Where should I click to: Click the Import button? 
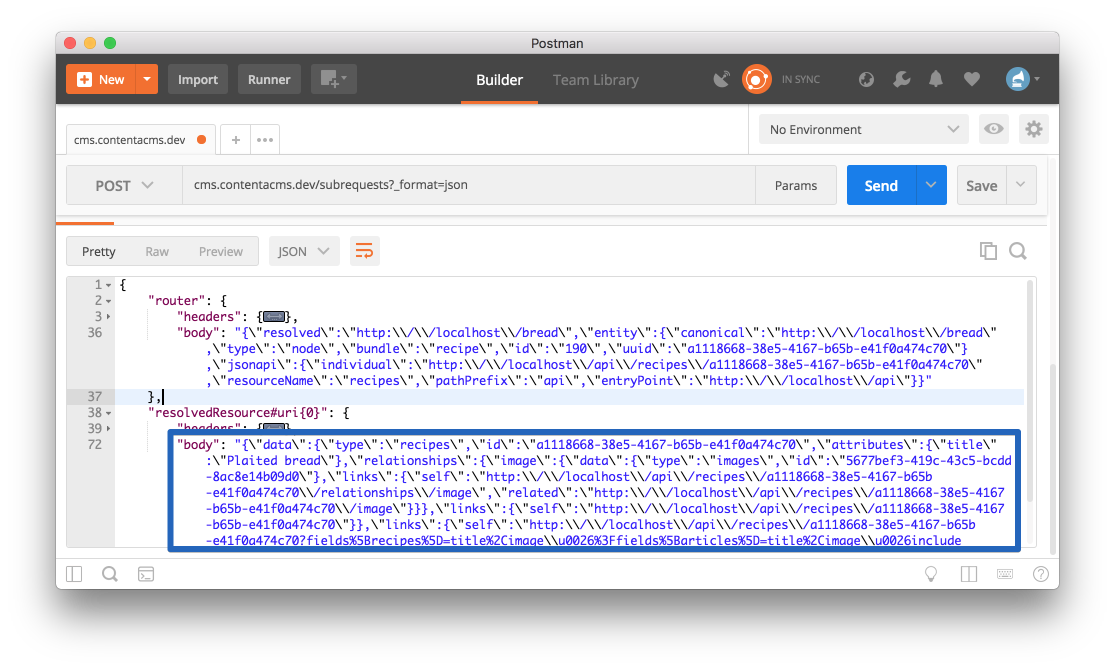pos(198,79)
